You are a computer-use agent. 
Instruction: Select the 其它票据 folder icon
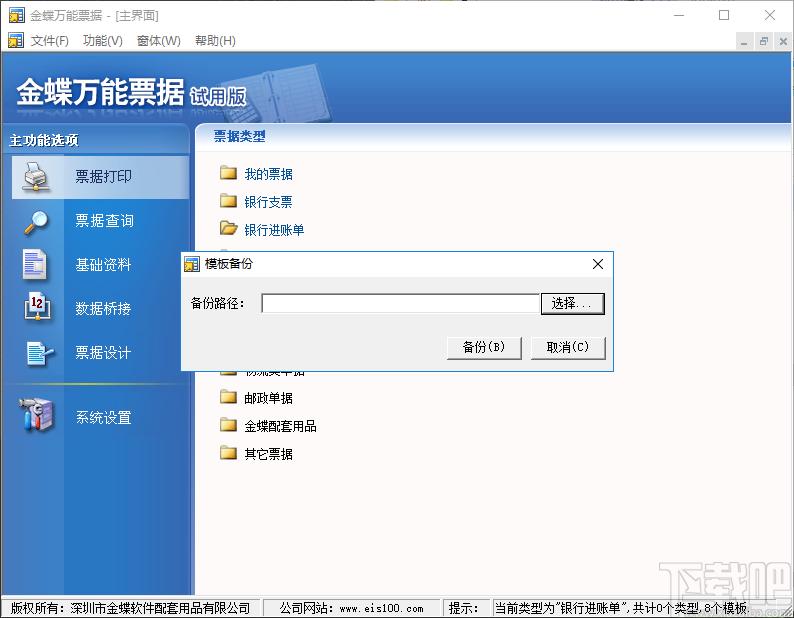pyautogui.click(x=228, y=452)
